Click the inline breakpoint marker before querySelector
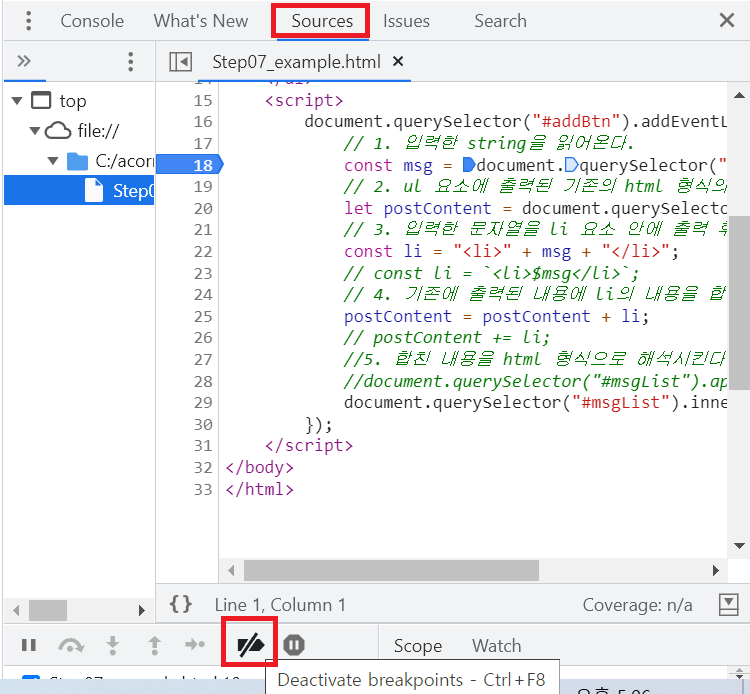This screenshot has height=694, width=750. tap(572, 165)
